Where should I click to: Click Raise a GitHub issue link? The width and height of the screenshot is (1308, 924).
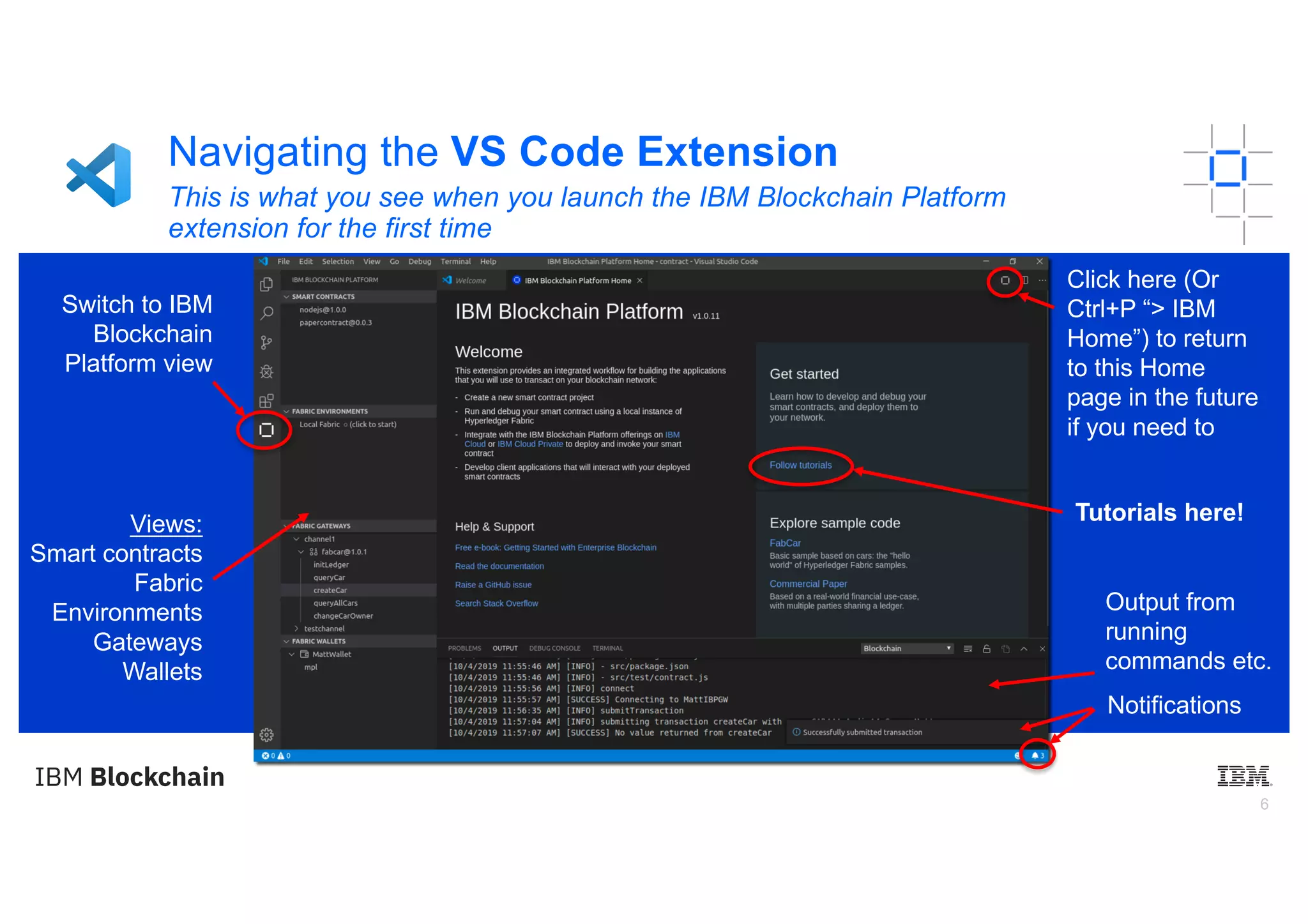[493, 584]
